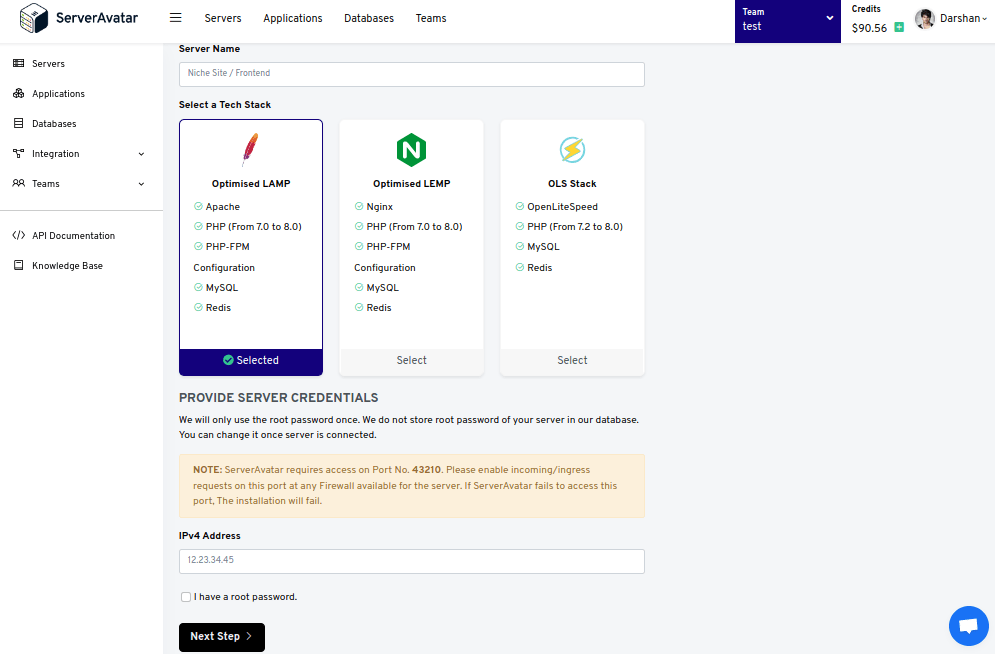Click the $90.56 credits amount

[x=869, y=28]
